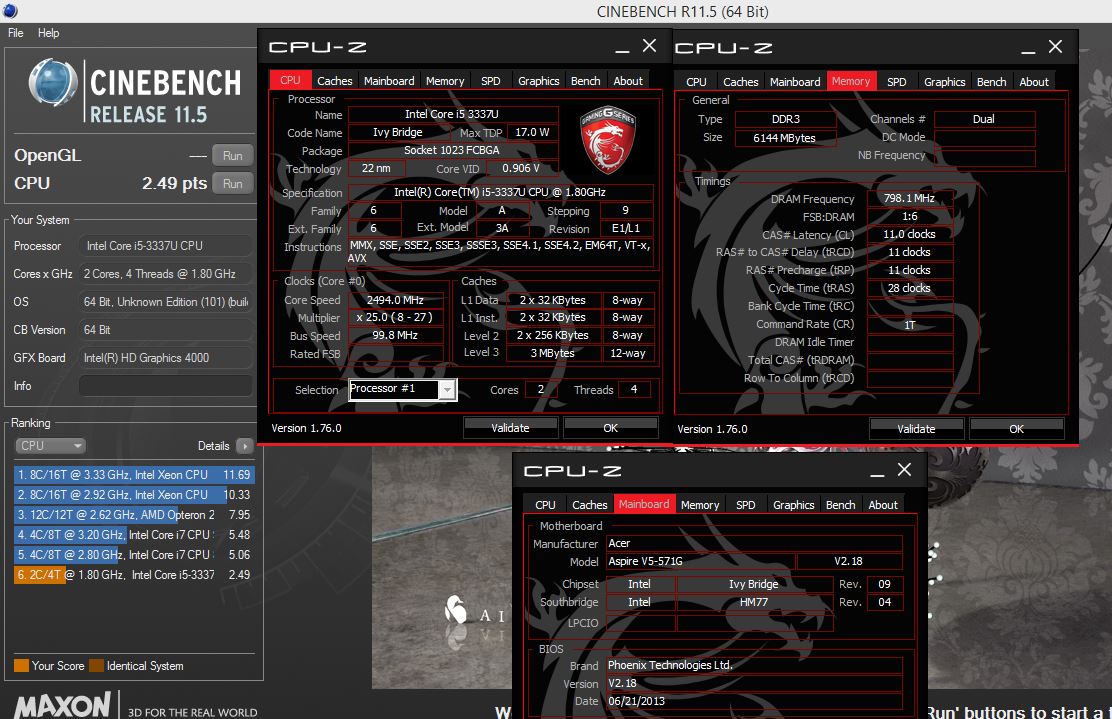The width and height of the screenshot is (1112, 719).
Task: Click the 6144 MBytes memory size value
Action: 785,138
